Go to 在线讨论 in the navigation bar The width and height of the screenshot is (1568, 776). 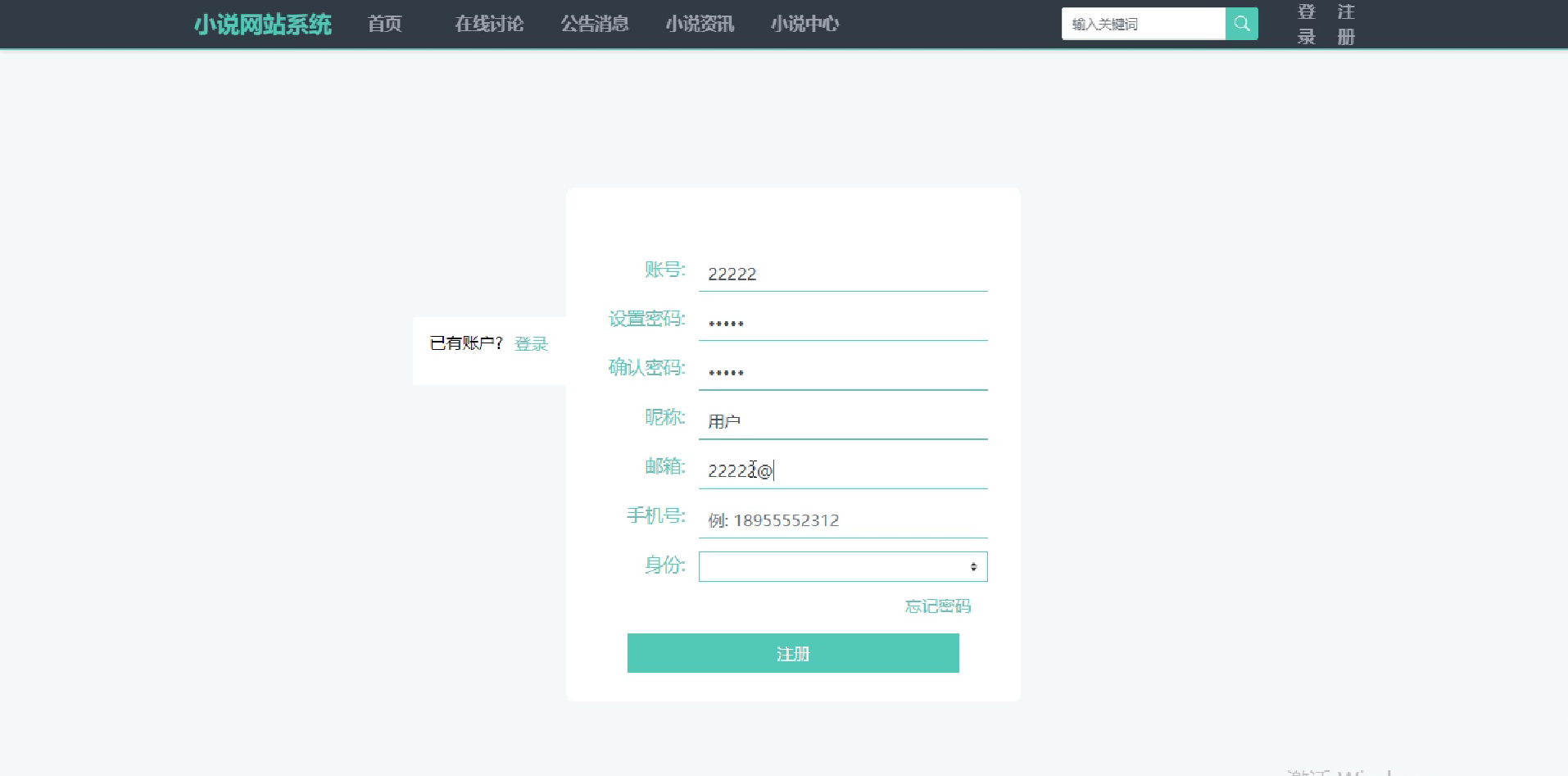pos(489,24)
